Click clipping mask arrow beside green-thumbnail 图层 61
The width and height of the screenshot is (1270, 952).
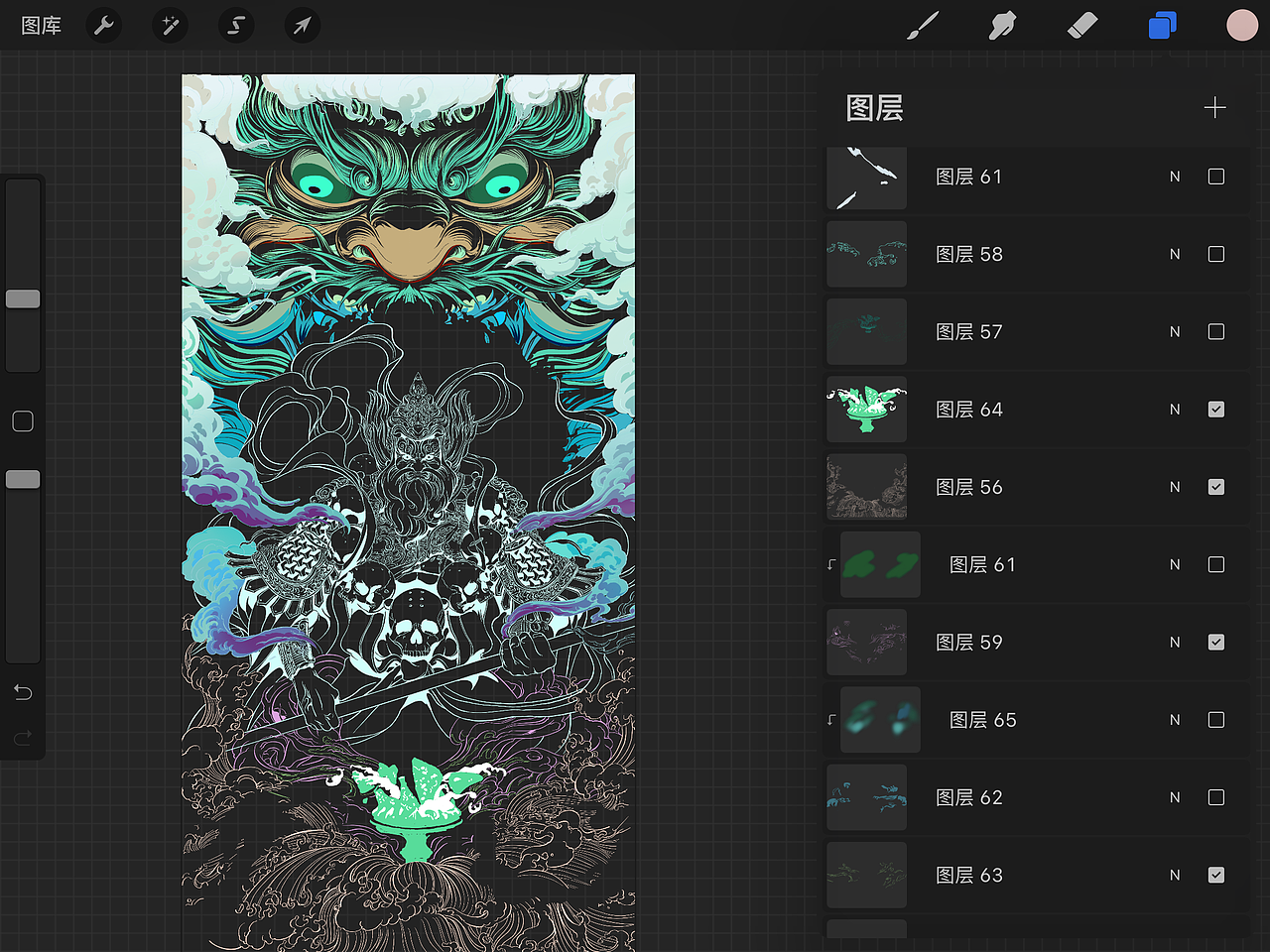click(x=831, y=564)
